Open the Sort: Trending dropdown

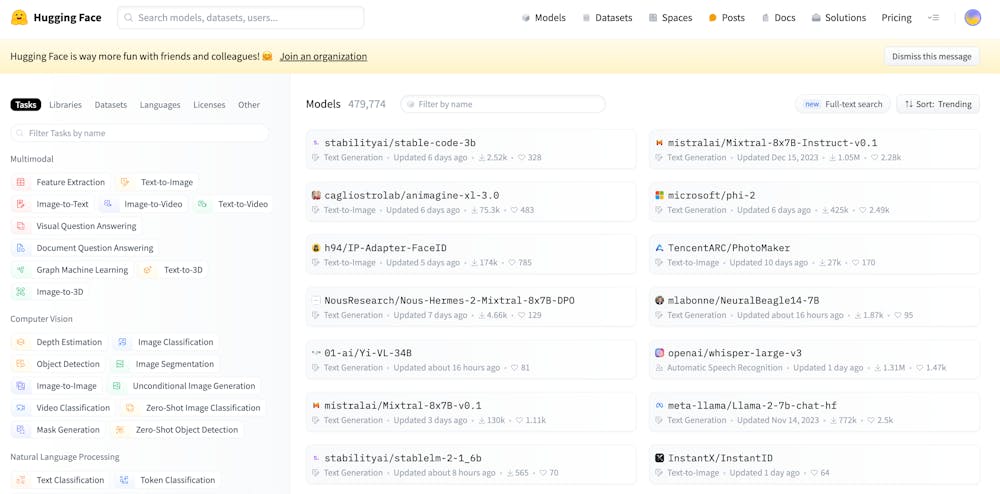tap(938, 104)
